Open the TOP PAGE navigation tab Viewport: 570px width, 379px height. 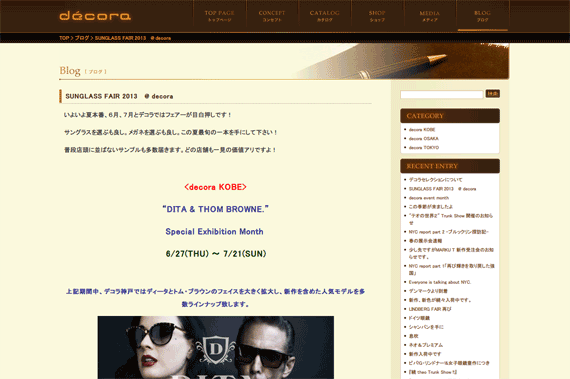(x=220, y=16)
